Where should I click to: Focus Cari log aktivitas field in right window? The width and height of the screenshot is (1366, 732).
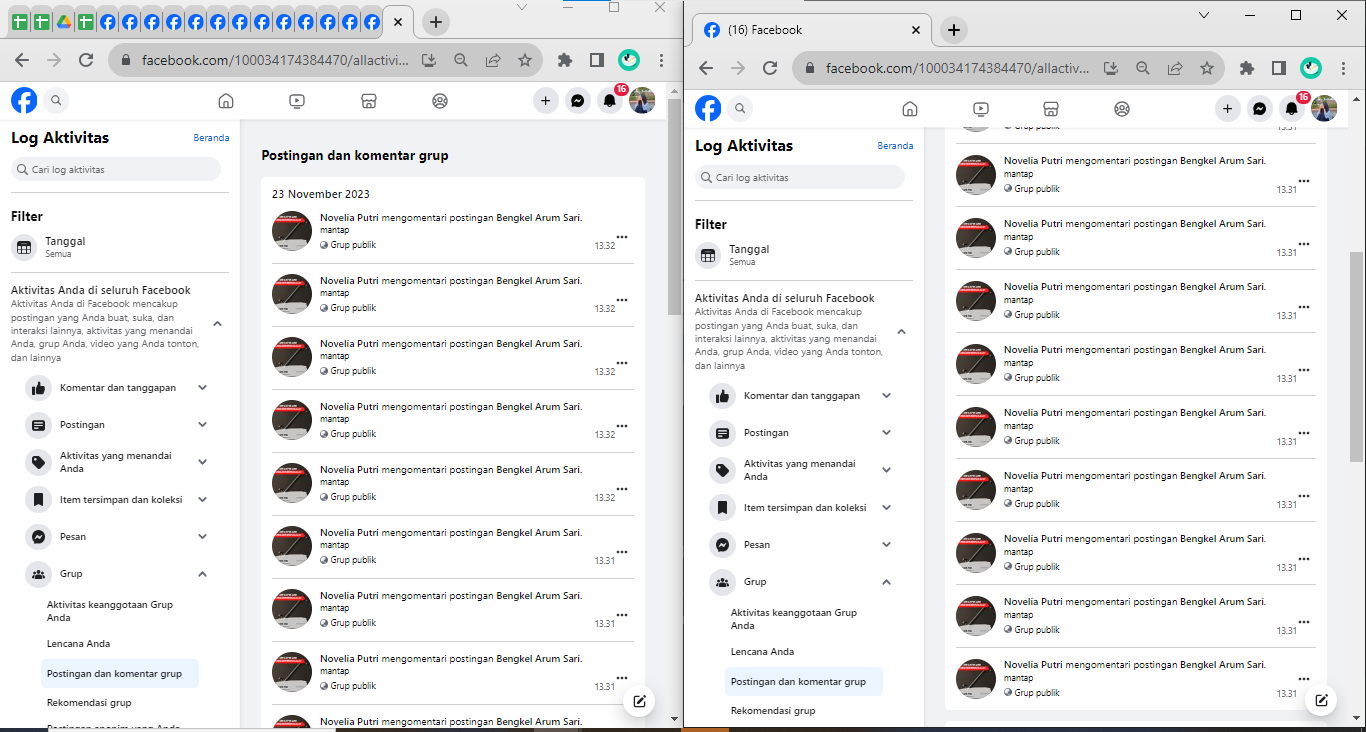pos(800,177)
